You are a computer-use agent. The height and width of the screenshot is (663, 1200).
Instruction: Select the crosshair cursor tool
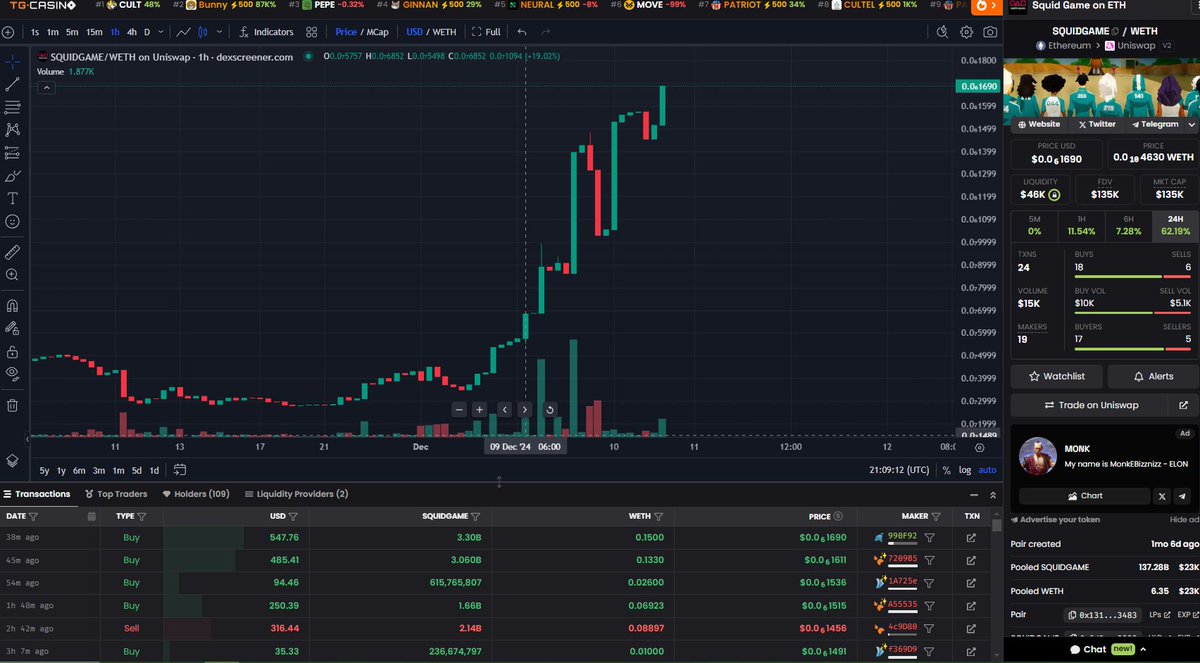pos(12,62)
